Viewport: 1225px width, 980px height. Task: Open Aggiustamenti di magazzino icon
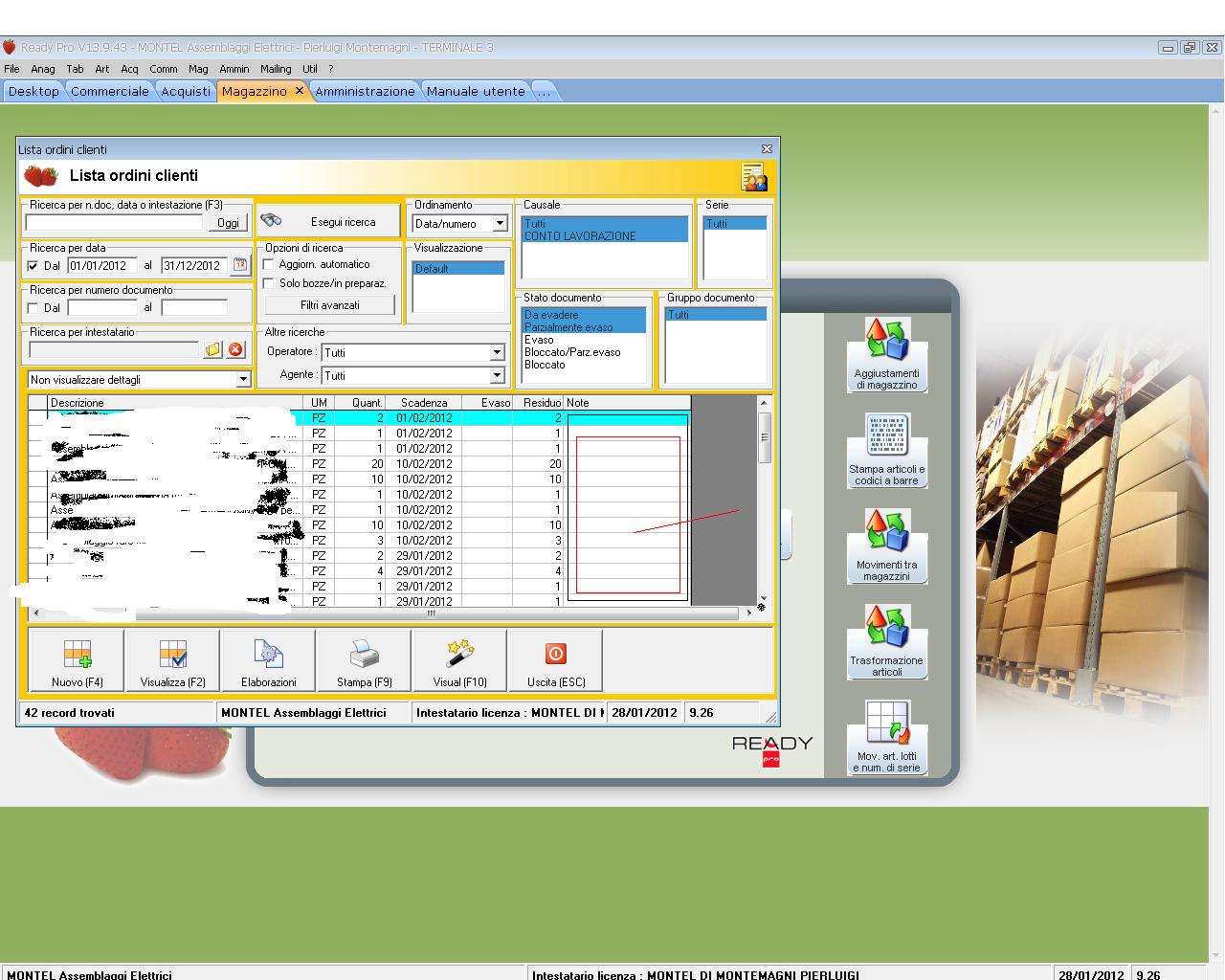[x=886, y=354]
